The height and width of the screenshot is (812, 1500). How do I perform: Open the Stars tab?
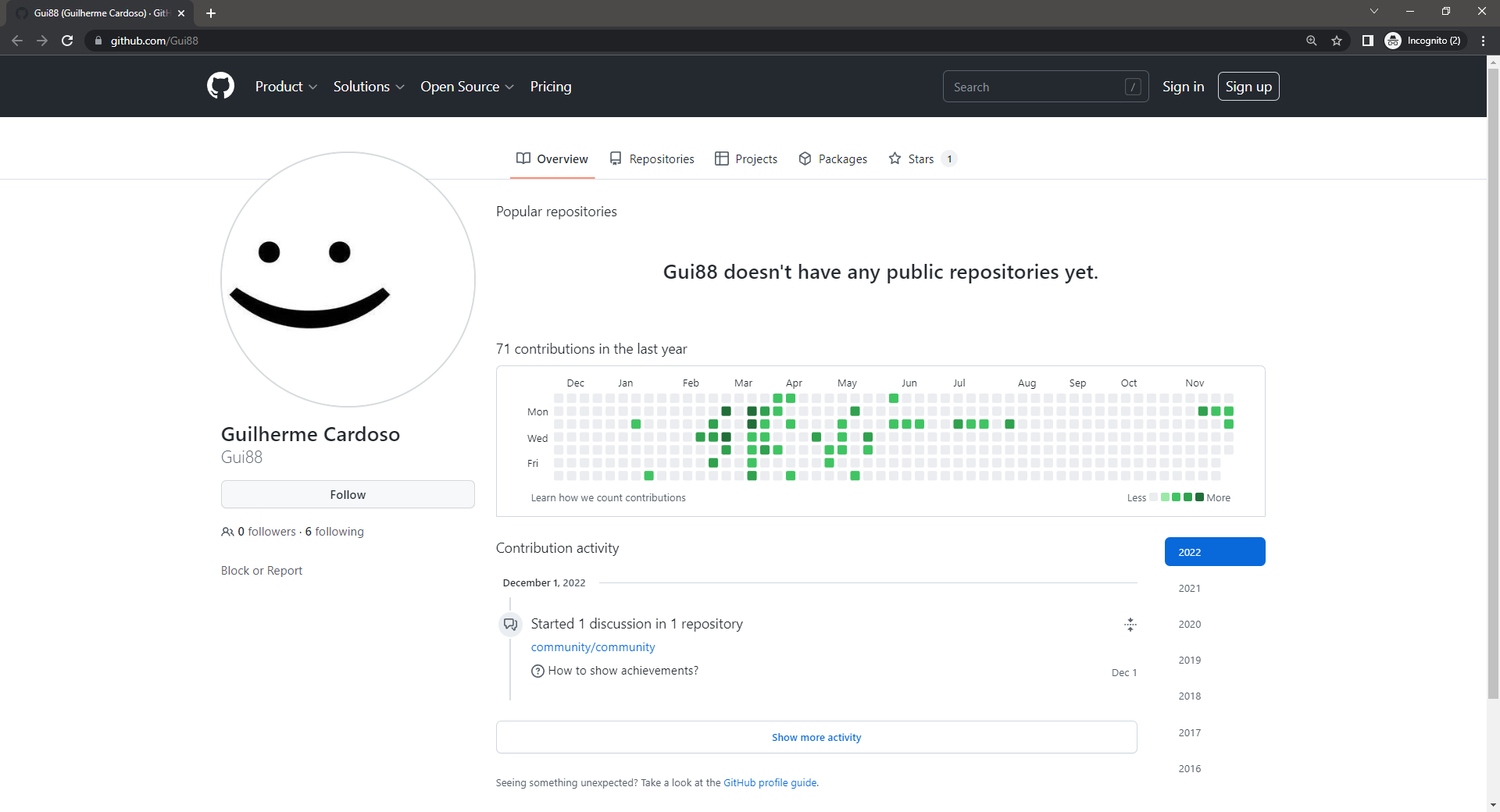coord(922,158)
